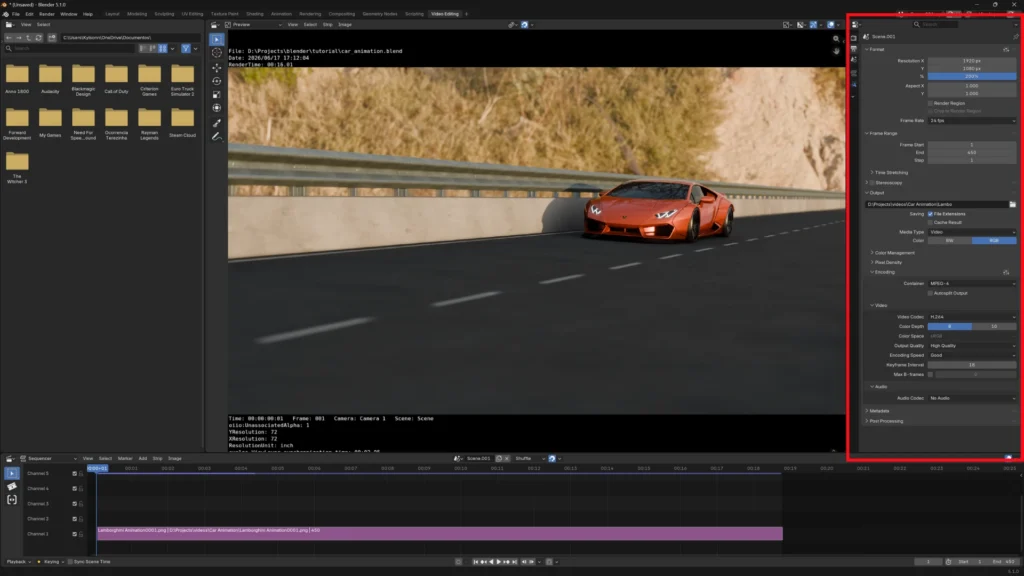The width and height of the screenshot is (1024, 576).
Task: Click the Keyframe Interval field
Action: [972, 365]
